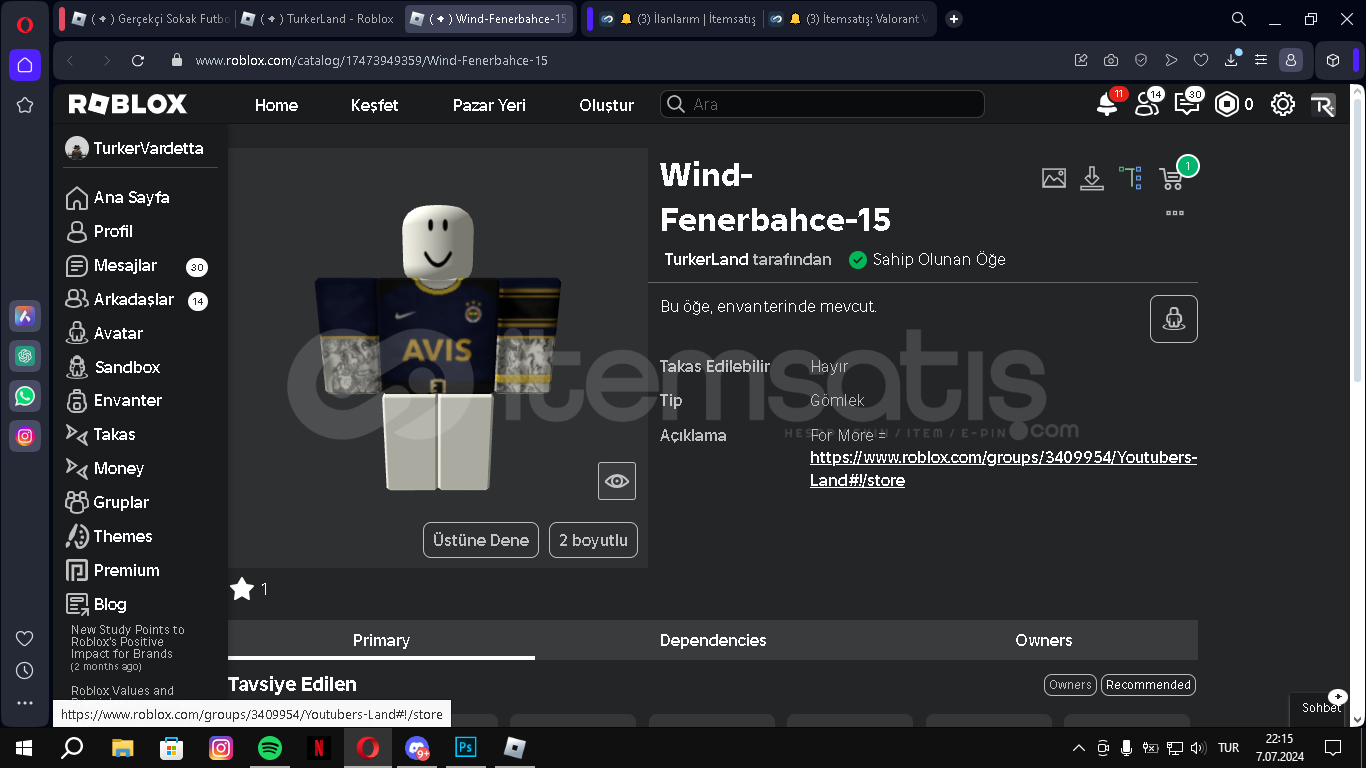Click the Roblox logo

click(x=127, y=104)
